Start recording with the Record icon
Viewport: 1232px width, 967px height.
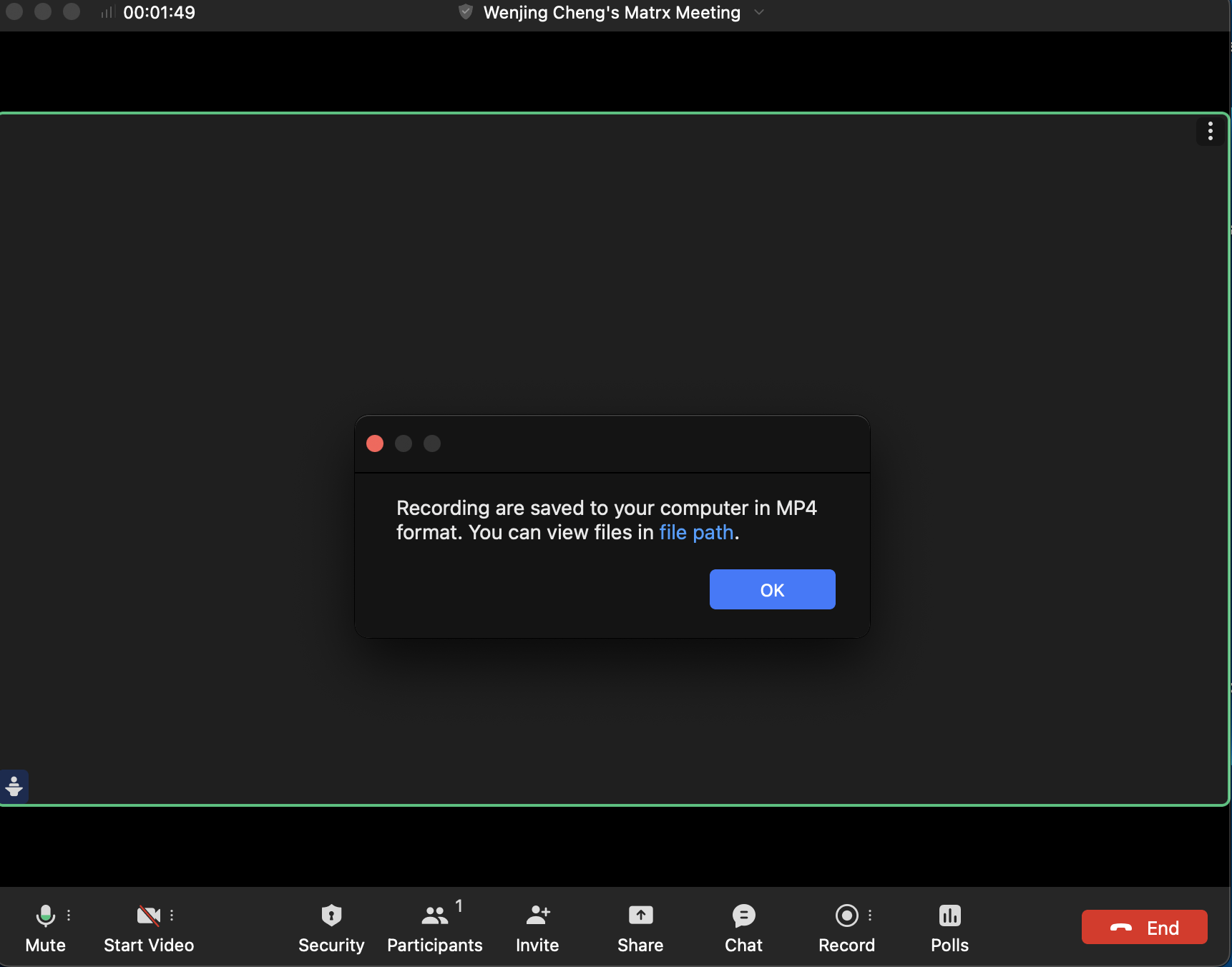[846, 916]
